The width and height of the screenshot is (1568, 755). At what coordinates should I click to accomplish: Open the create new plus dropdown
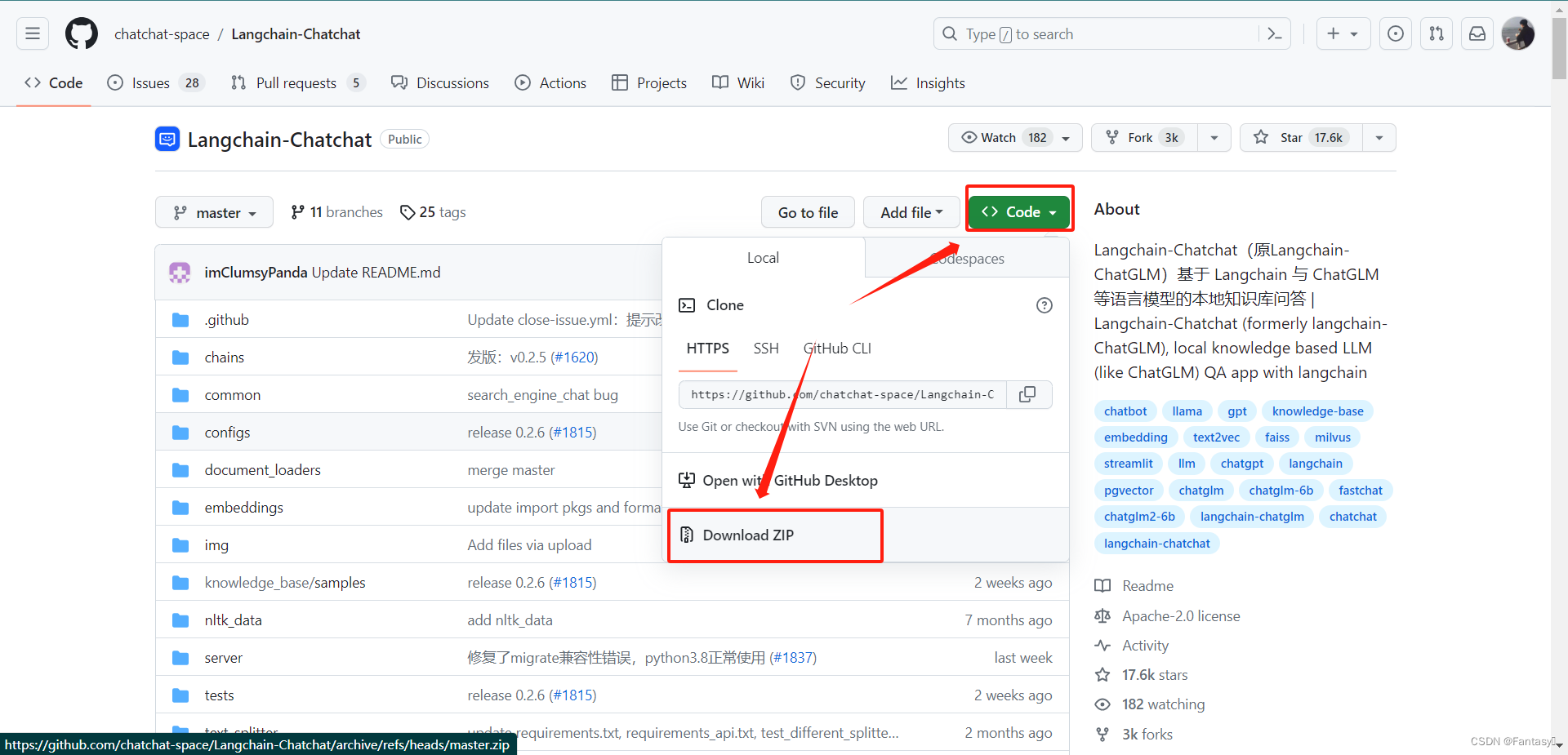coord(1343,33)
